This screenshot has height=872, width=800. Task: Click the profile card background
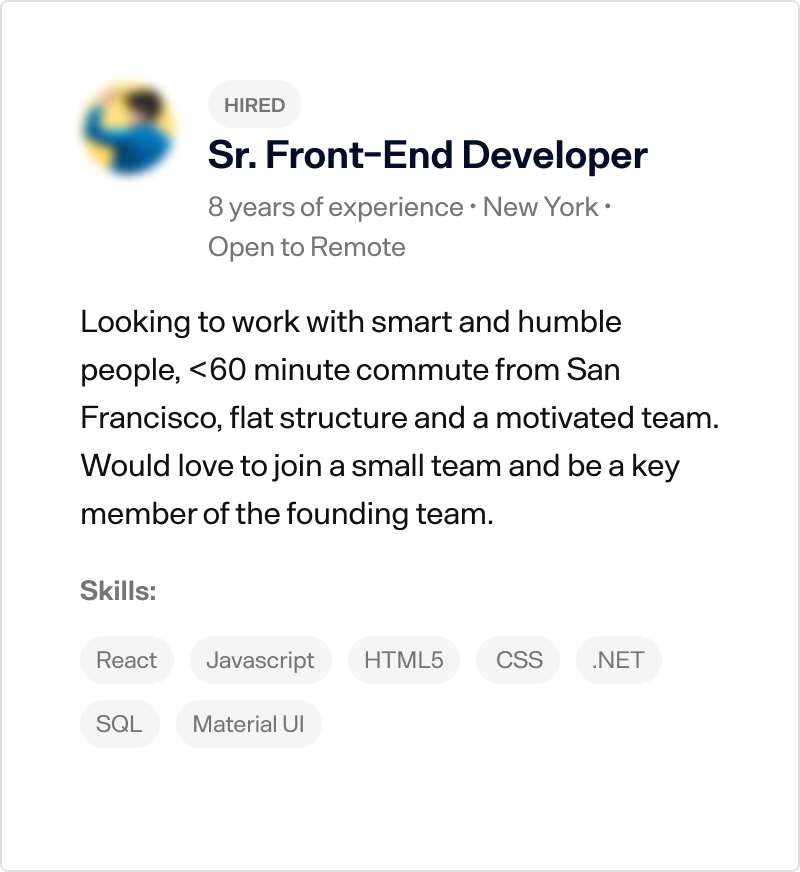coord(400,800)
